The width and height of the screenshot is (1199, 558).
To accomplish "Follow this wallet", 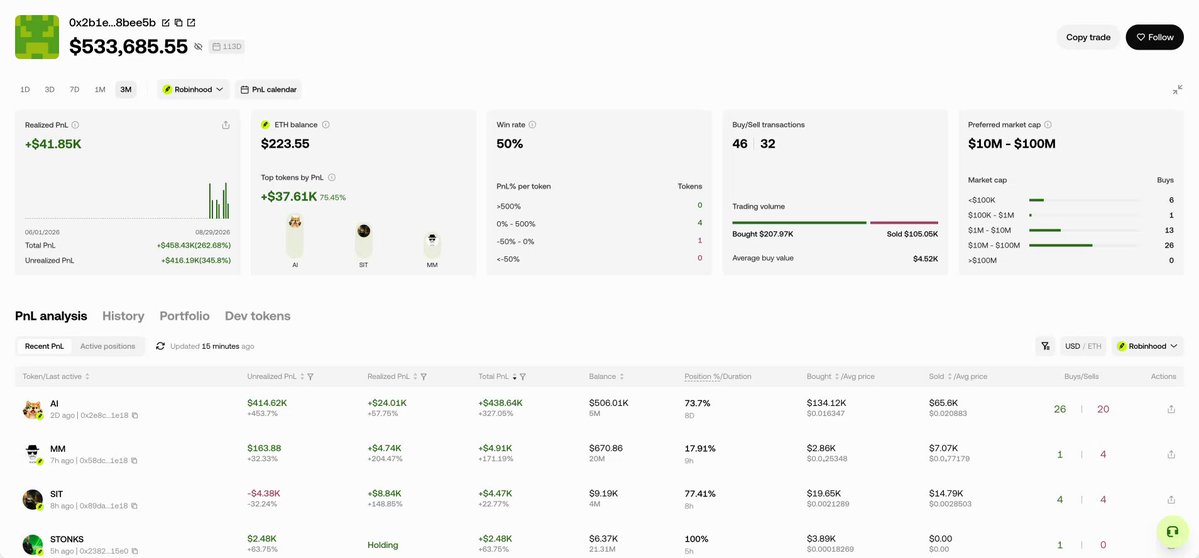I will (x=1155, y=37).
